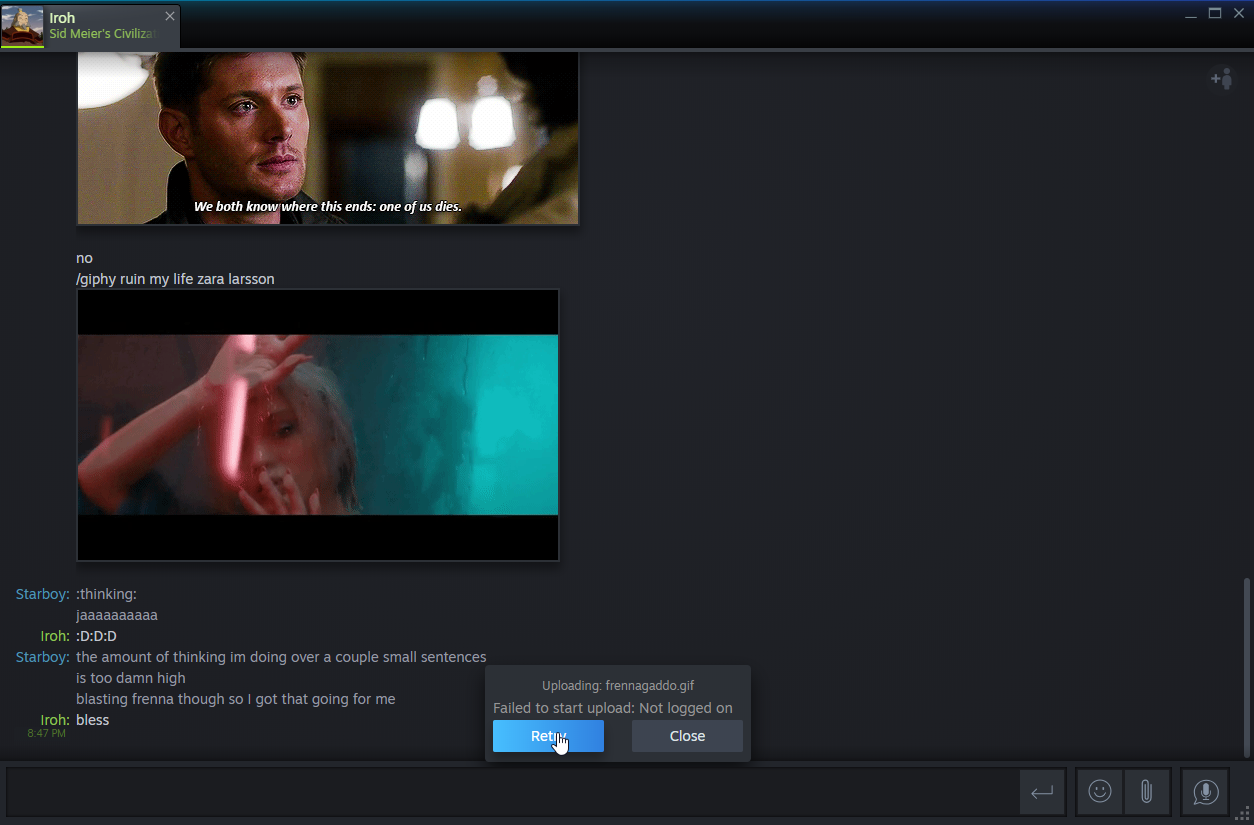Click the window resize grip in corner
The image size is (1254, 825).
(1244, 815)
